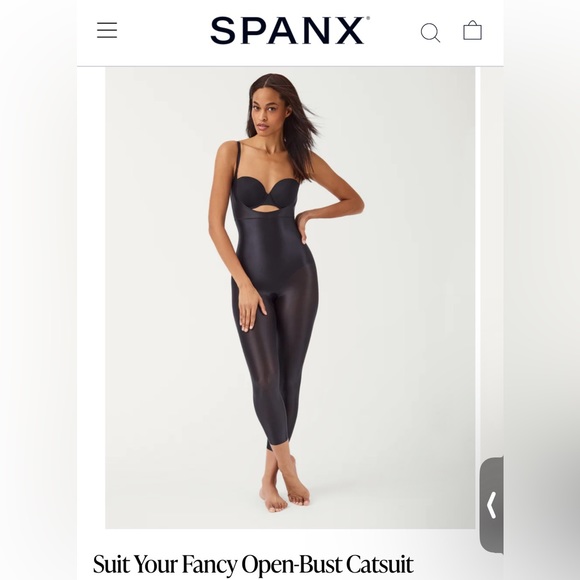Open the shopping bag
Screen dimensions: 580x580
pos(472,30)
